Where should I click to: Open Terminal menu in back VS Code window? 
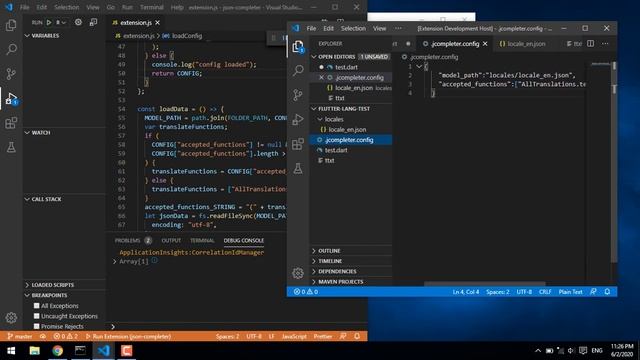point(152,7)
